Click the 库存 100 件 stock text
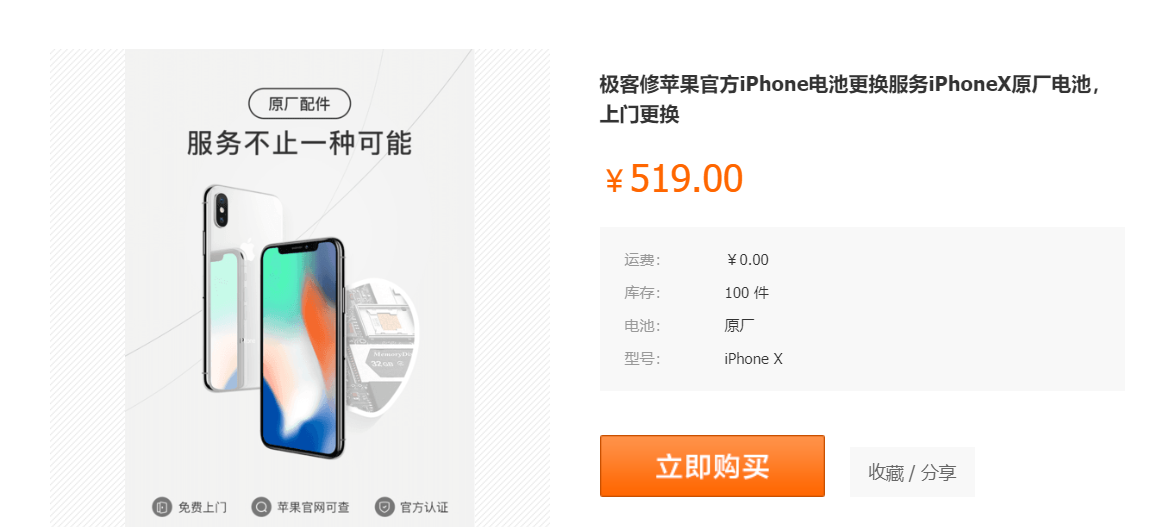1166x527 pixels. click(x=747, y=293)
